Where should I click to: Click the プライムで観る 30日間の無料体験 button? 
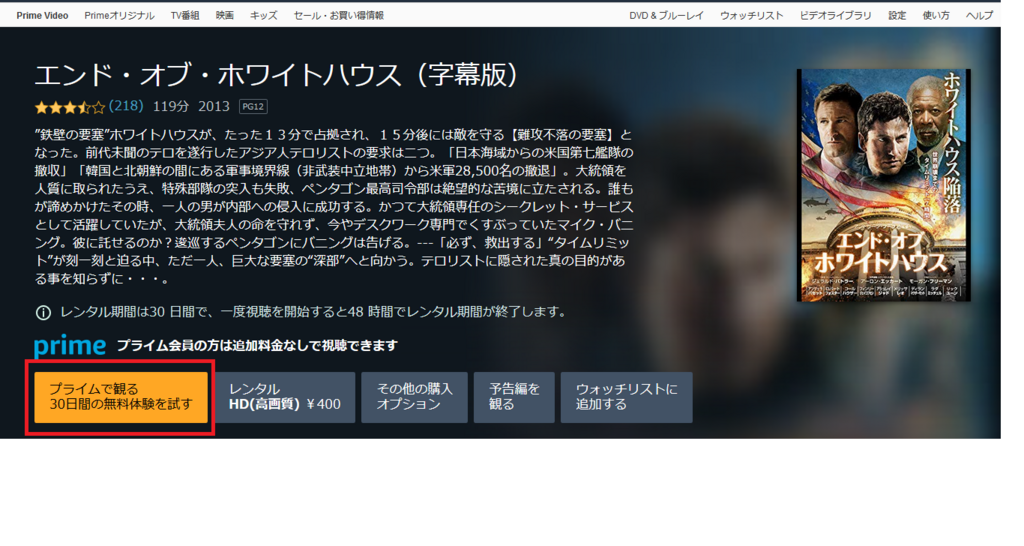tap(121, 397)
